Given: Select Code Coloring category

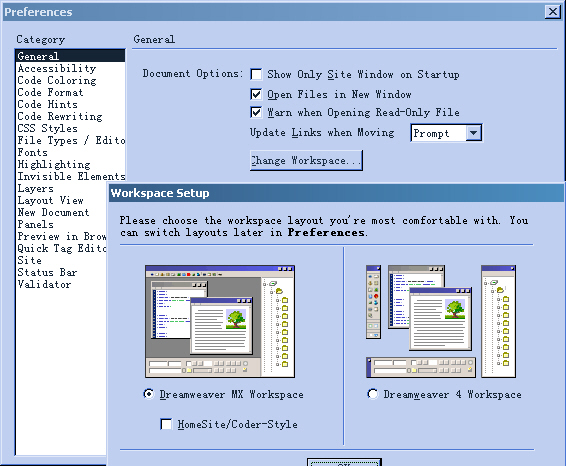Looking at the screenshot, I should (x=57, y=80).
